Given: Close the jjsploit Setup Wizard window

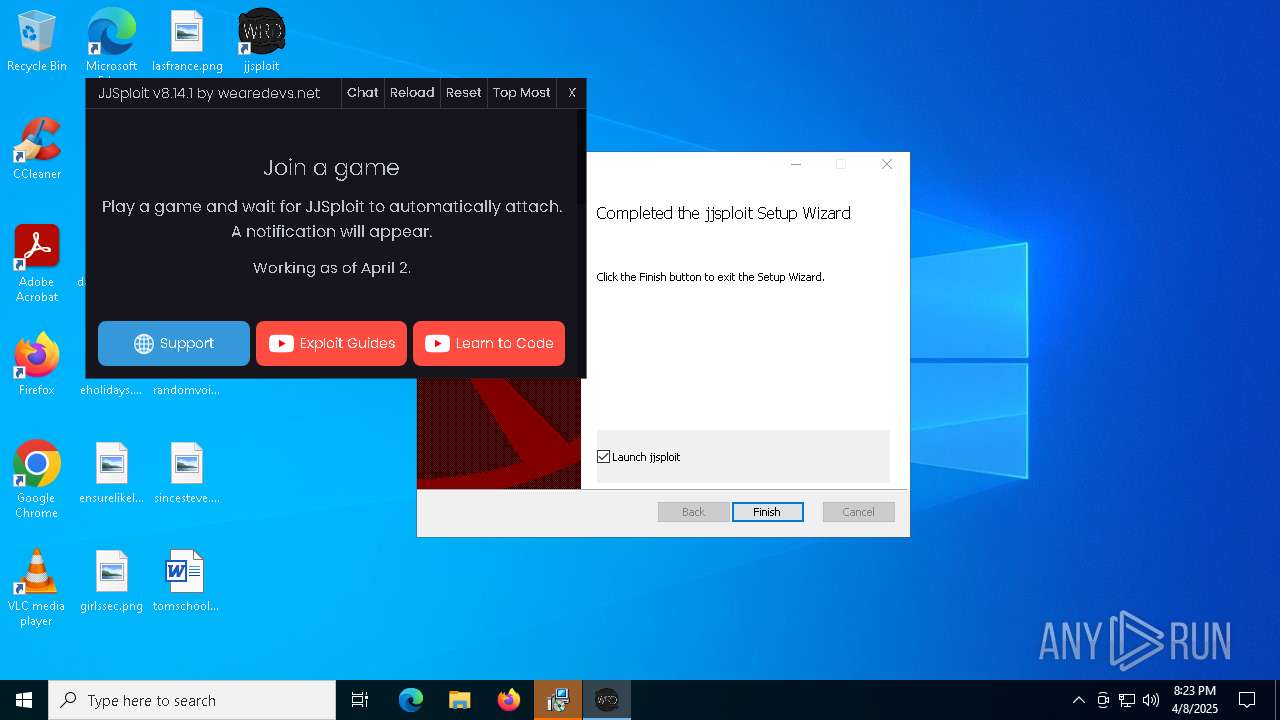Looking at the screenshot, I should (x=886, y=165).
